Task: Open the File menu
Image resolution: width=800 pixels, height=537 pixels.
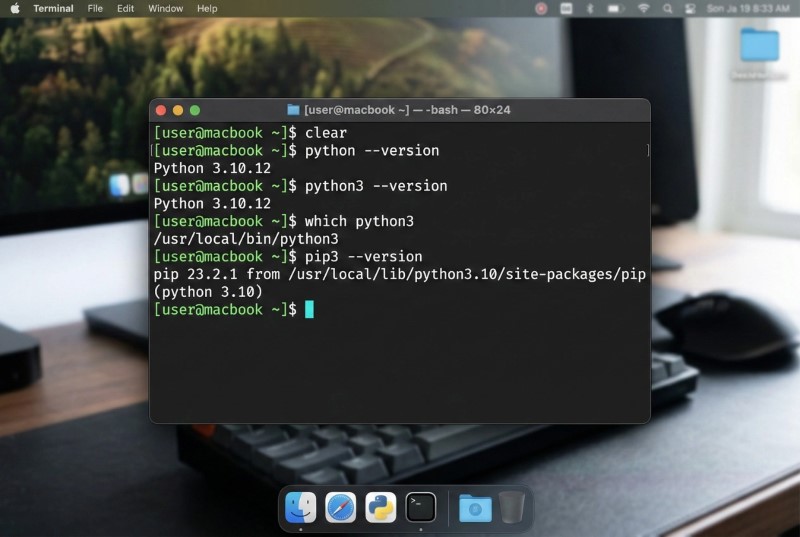Action: pos(95,8)
